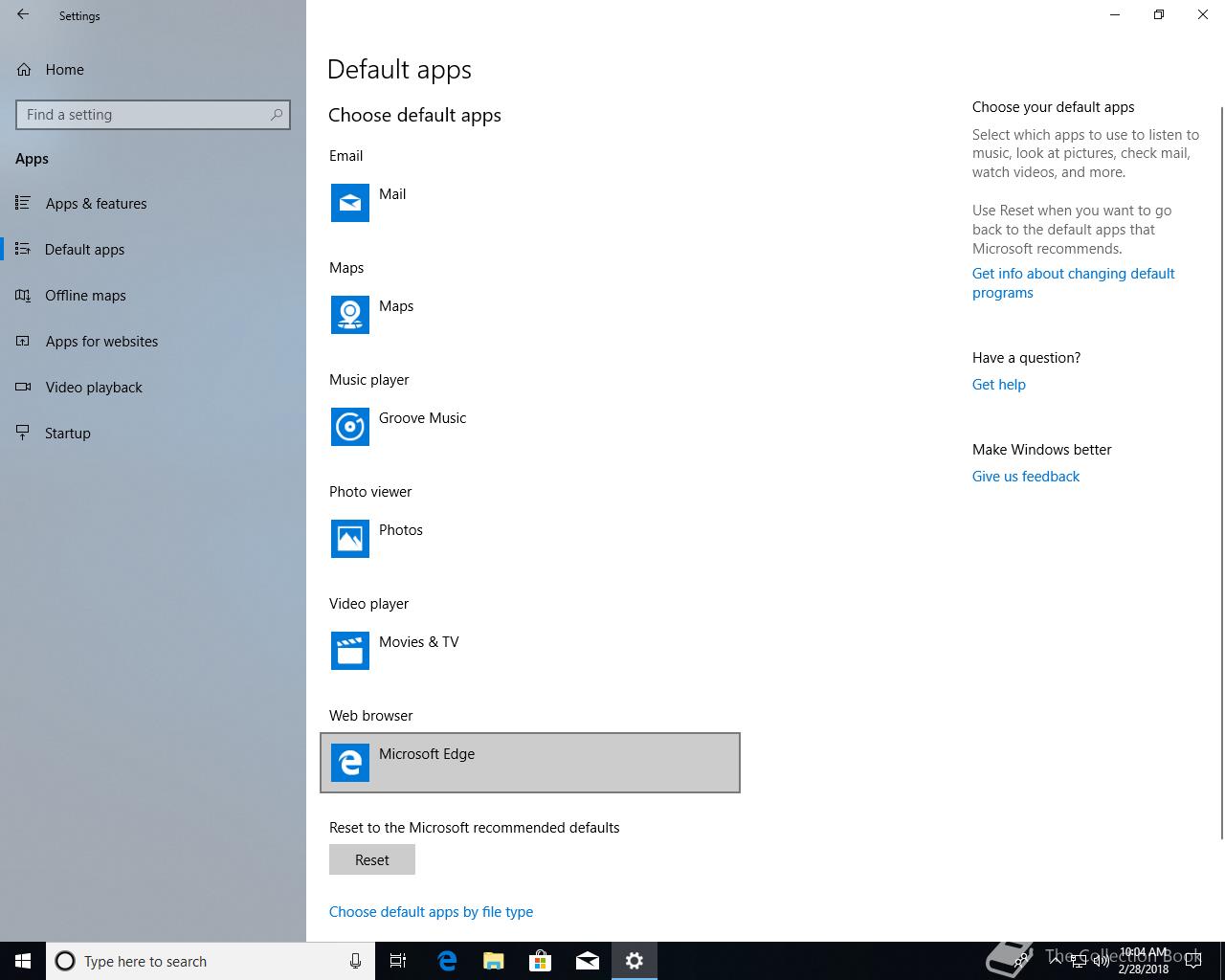Go to Startup settings
The width and height of the screenshot is (1225, 980).
(67, 434)
